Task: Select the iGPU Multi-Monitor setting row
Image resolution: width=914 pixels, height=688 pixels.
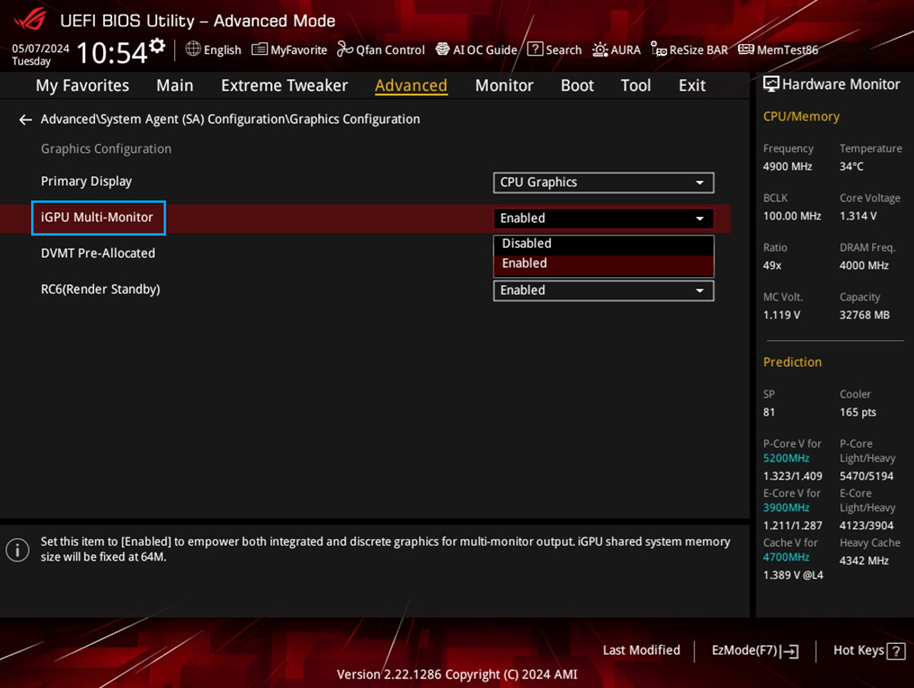Action: (x=365, y=218)
